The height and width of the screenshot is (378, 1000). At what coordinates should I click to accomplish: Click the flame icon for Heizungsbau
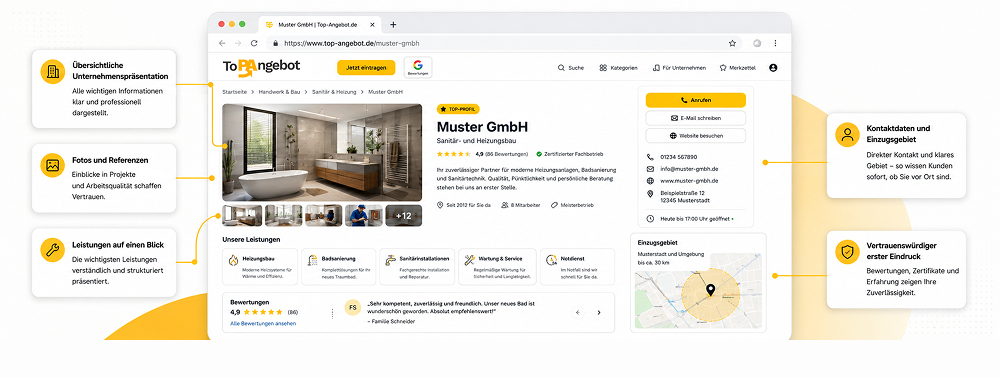coord(233,260)
